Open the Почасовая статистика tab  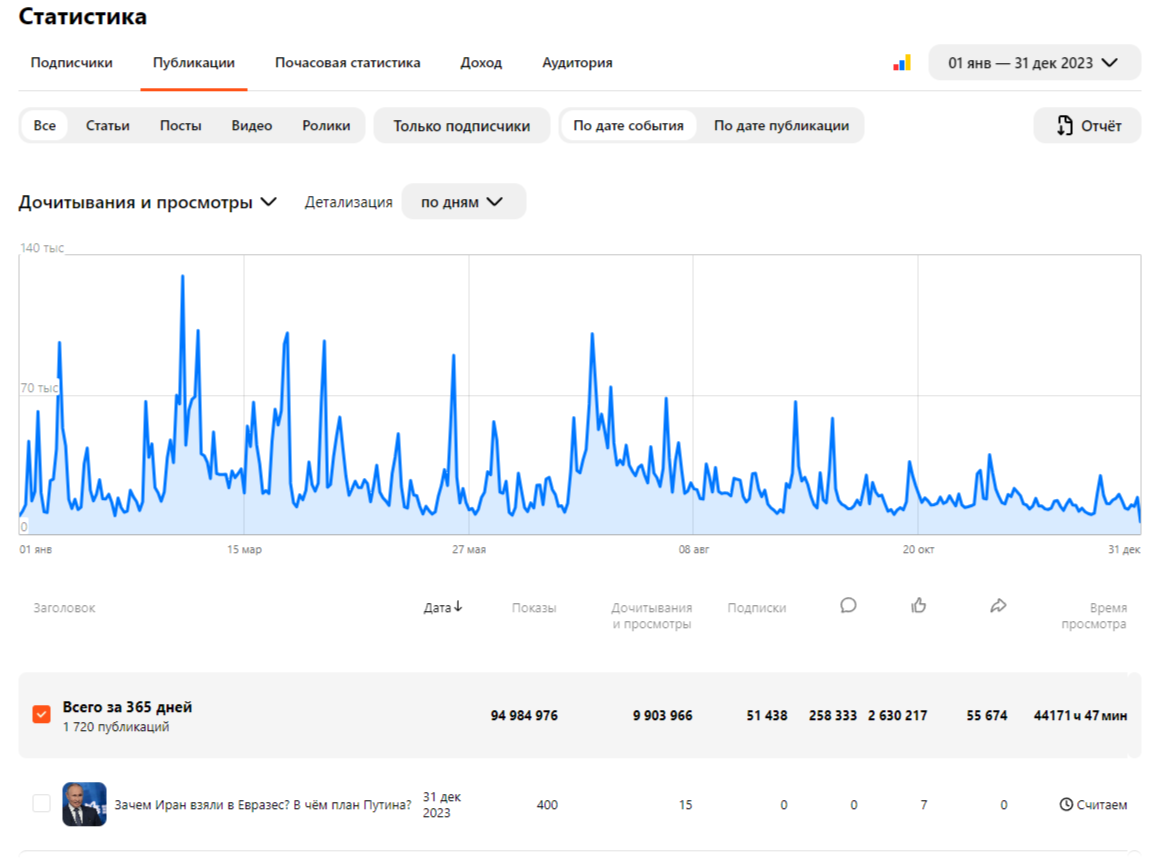347,63
